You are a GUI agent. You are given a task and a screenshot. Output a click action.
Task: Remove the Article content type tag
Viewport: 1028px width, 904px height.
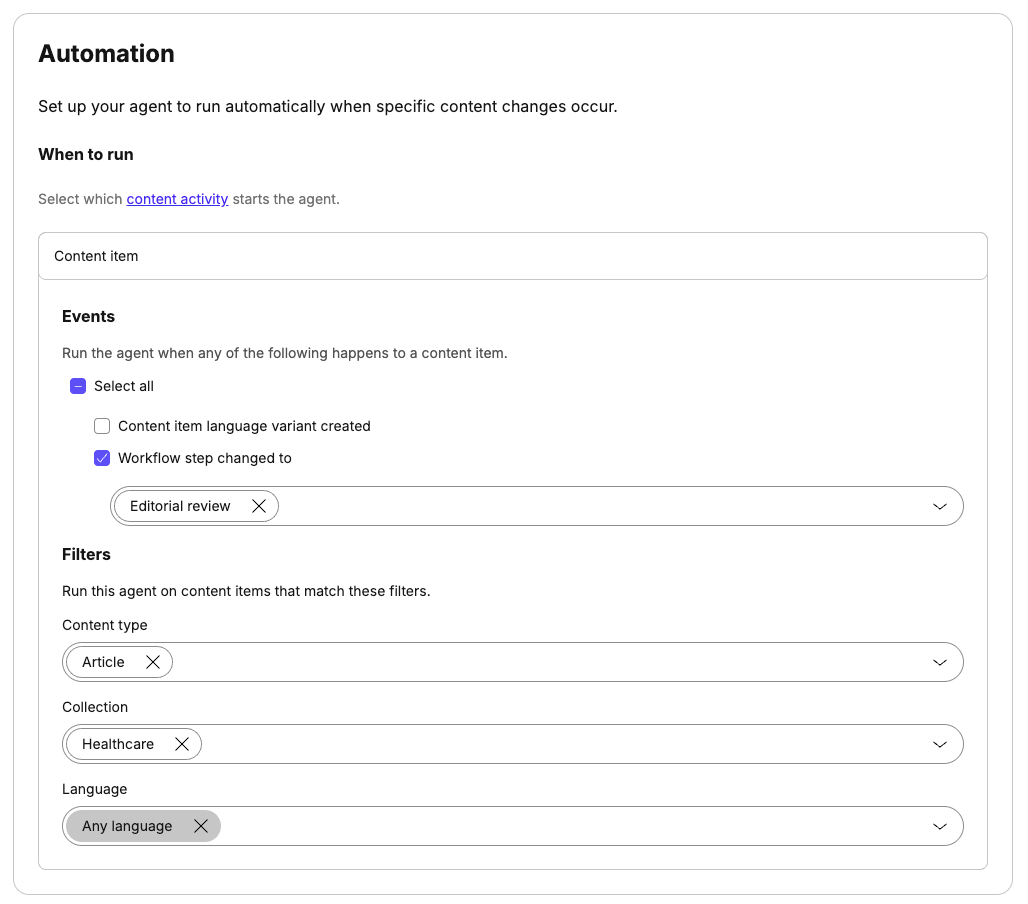point(153,662)
